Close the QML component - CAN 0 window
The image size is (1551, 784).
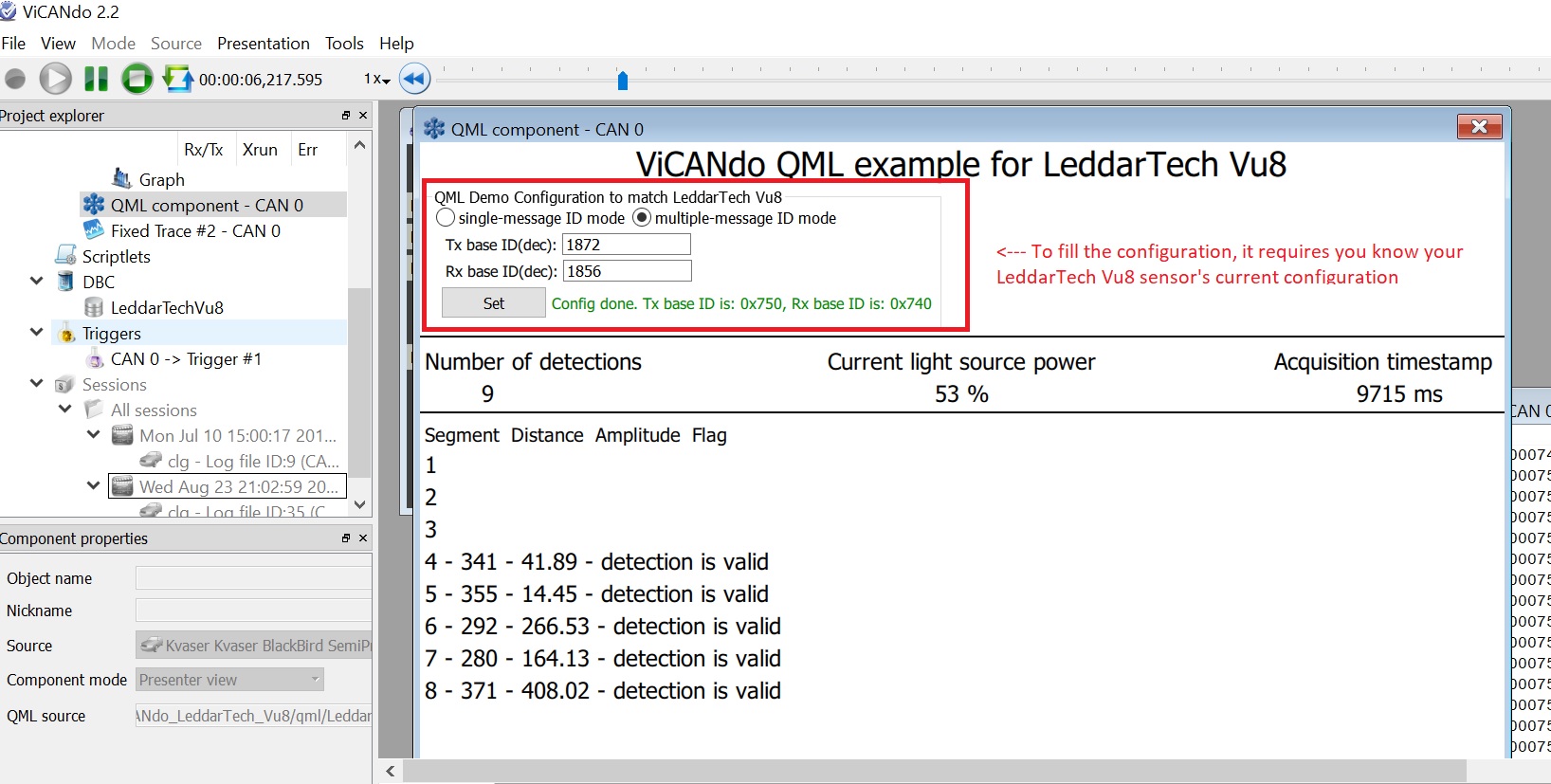pos(1479,127)
